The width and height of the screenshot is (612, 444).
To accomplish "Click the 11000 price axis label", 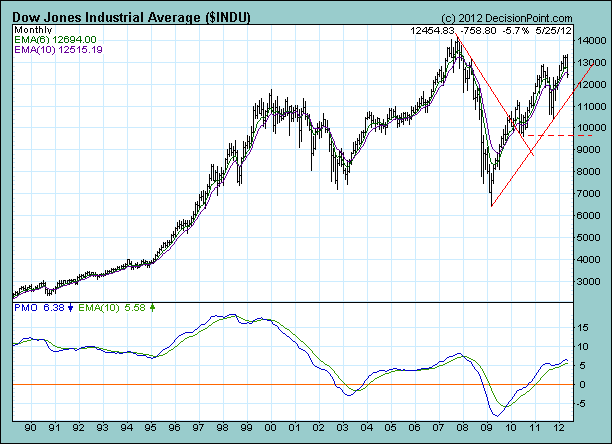I will pyautogui.click(x=590, y=106).
